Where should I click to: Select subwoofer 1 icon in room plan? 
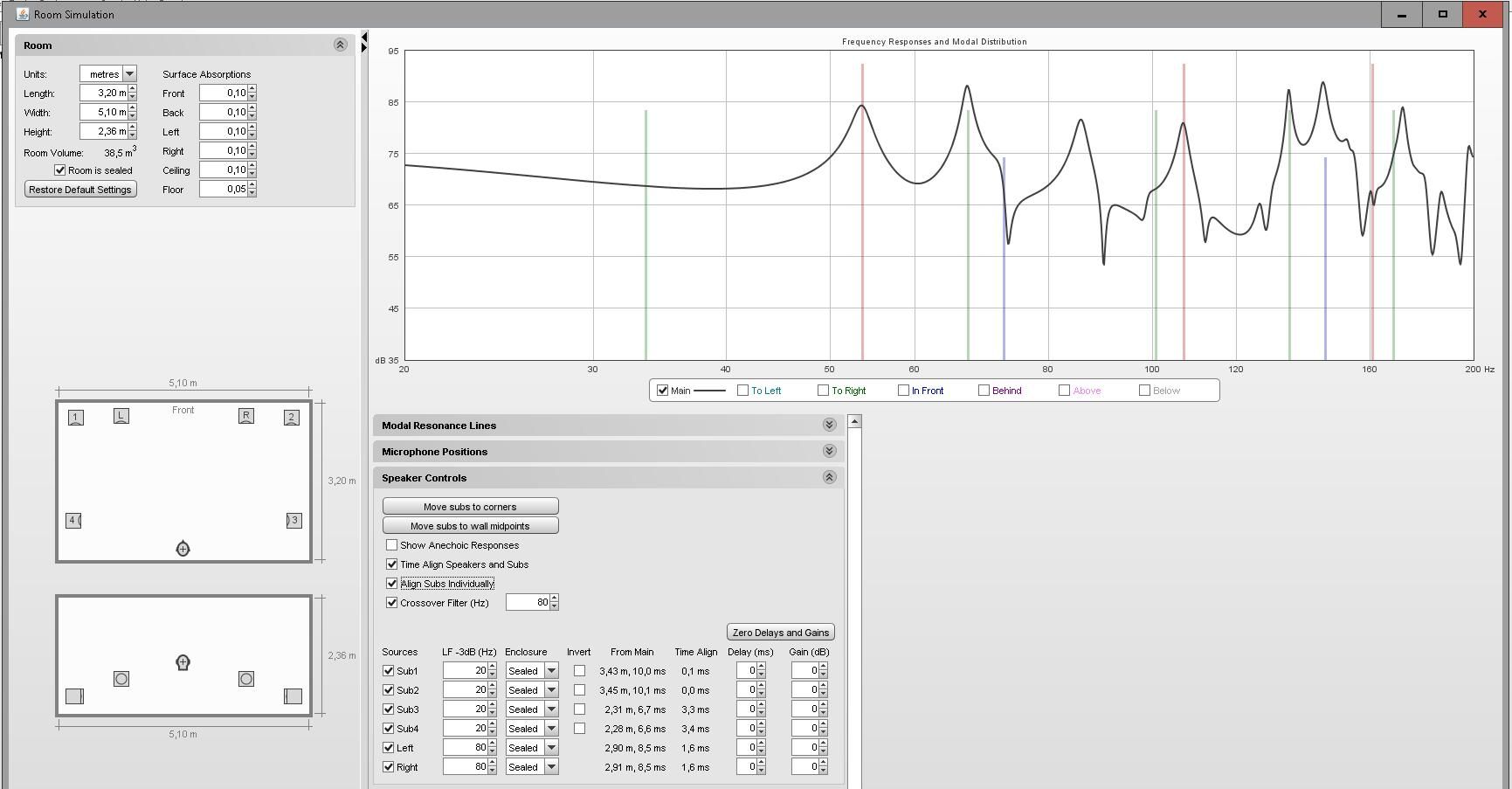(x=76, y=418)
